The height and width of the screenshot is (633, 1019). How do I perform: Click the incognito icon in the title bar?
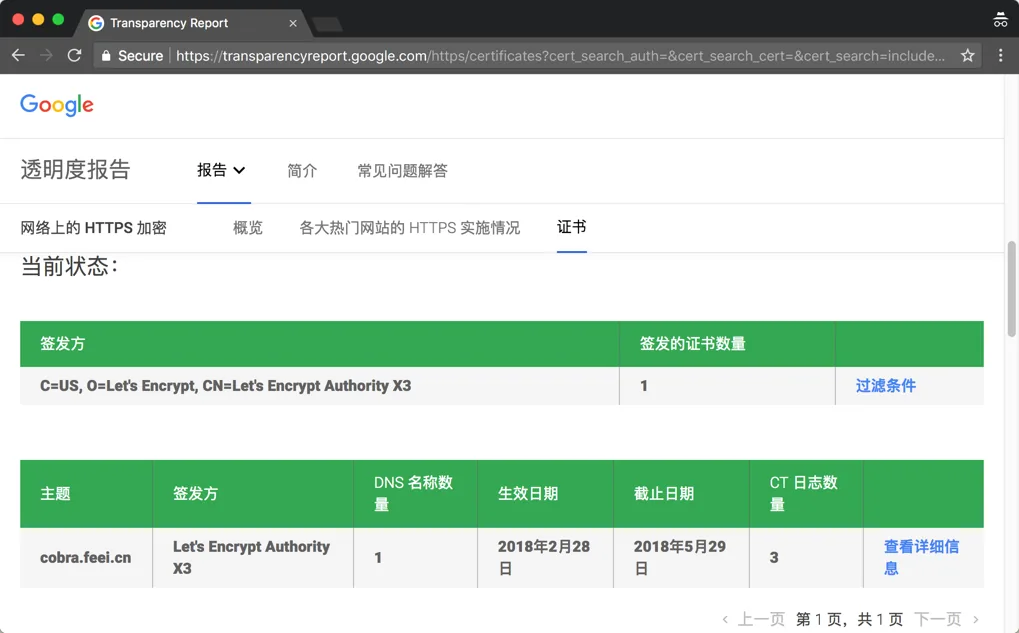(x=1000, y=20)
